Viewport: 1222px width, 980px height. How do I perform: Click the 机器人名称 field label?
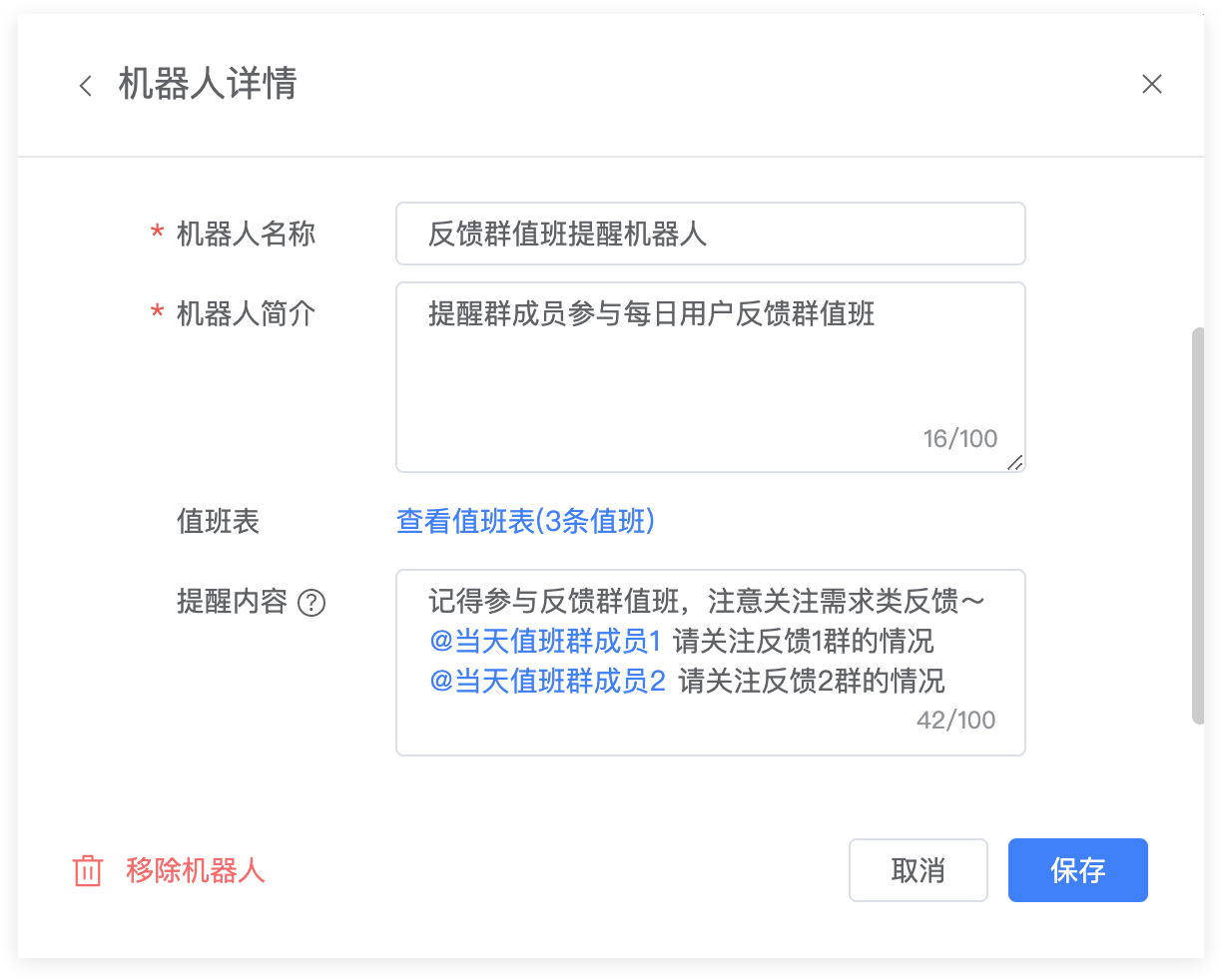(x=246, y=235)
